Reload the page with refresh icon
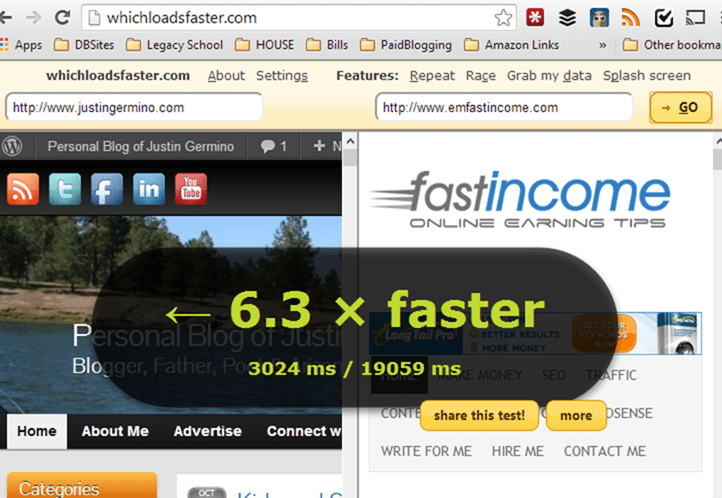Screen dimensions: 722x498 [62, 17]
